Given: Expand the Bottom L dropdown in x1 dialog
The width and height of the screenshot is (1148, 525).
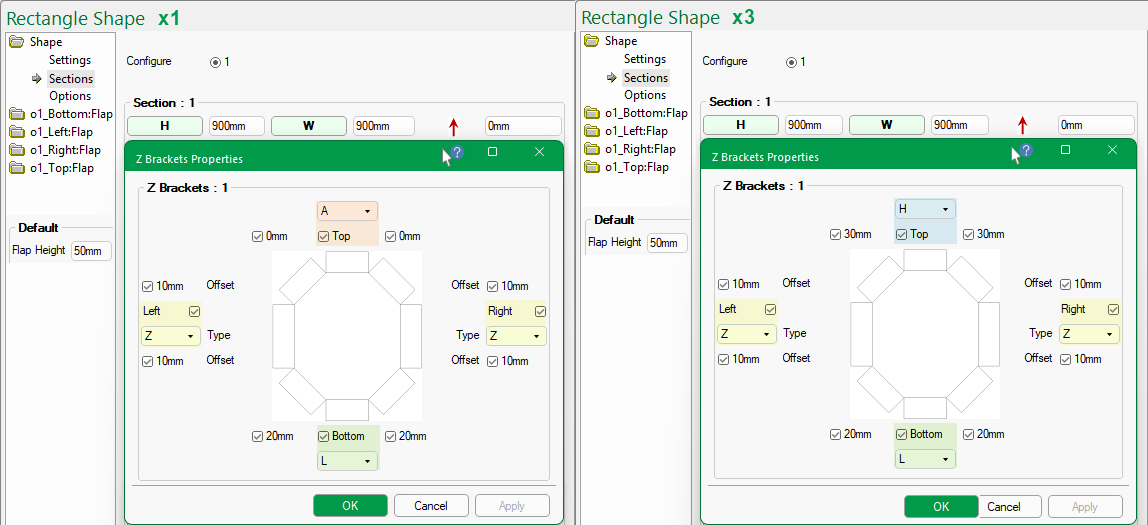Looking at the screenshot, I should pyautogui.click(x=347, y=461).
